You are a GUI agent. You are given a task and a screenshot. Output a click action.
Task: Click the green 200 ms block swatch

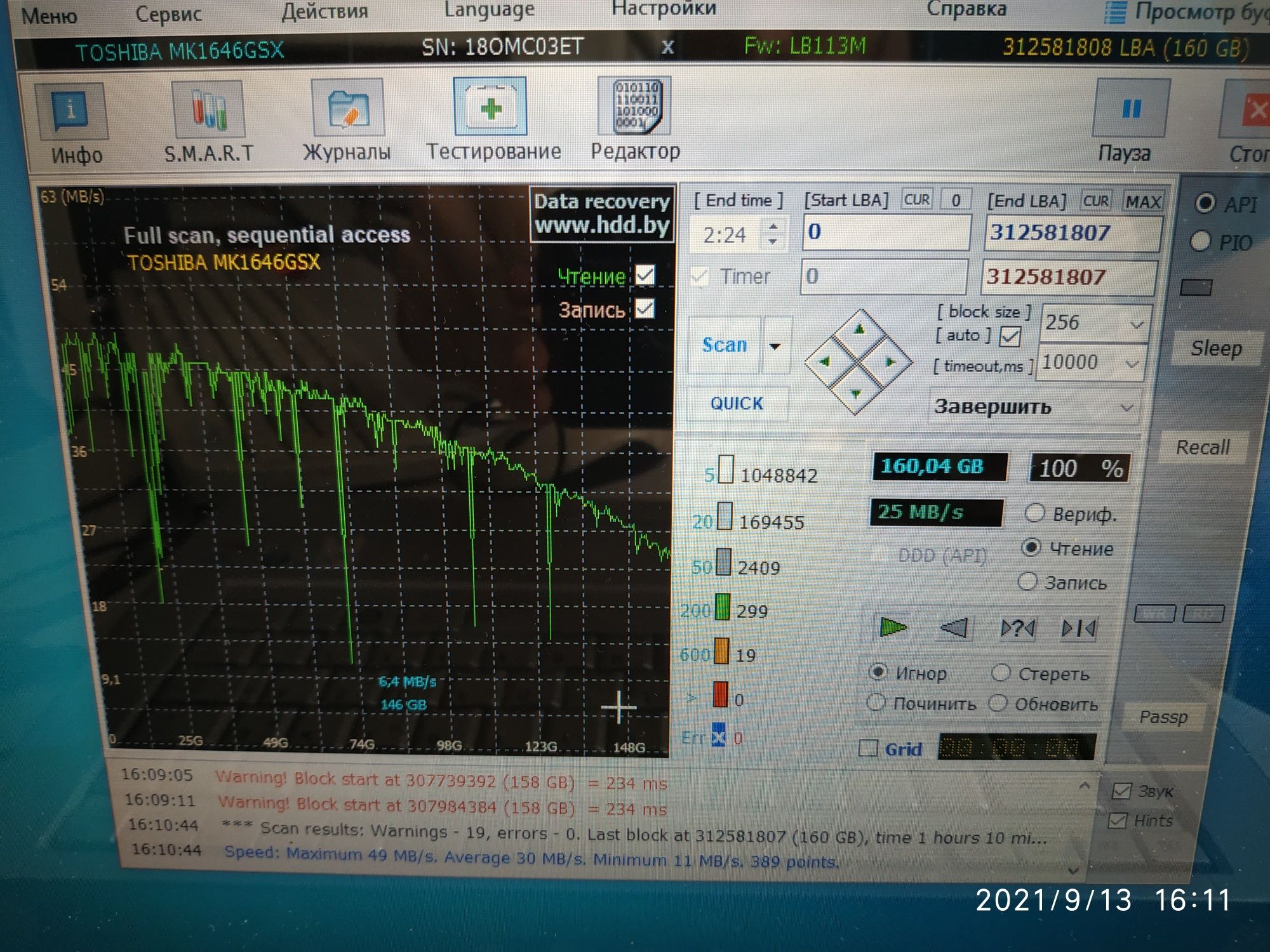coord(723,607)
